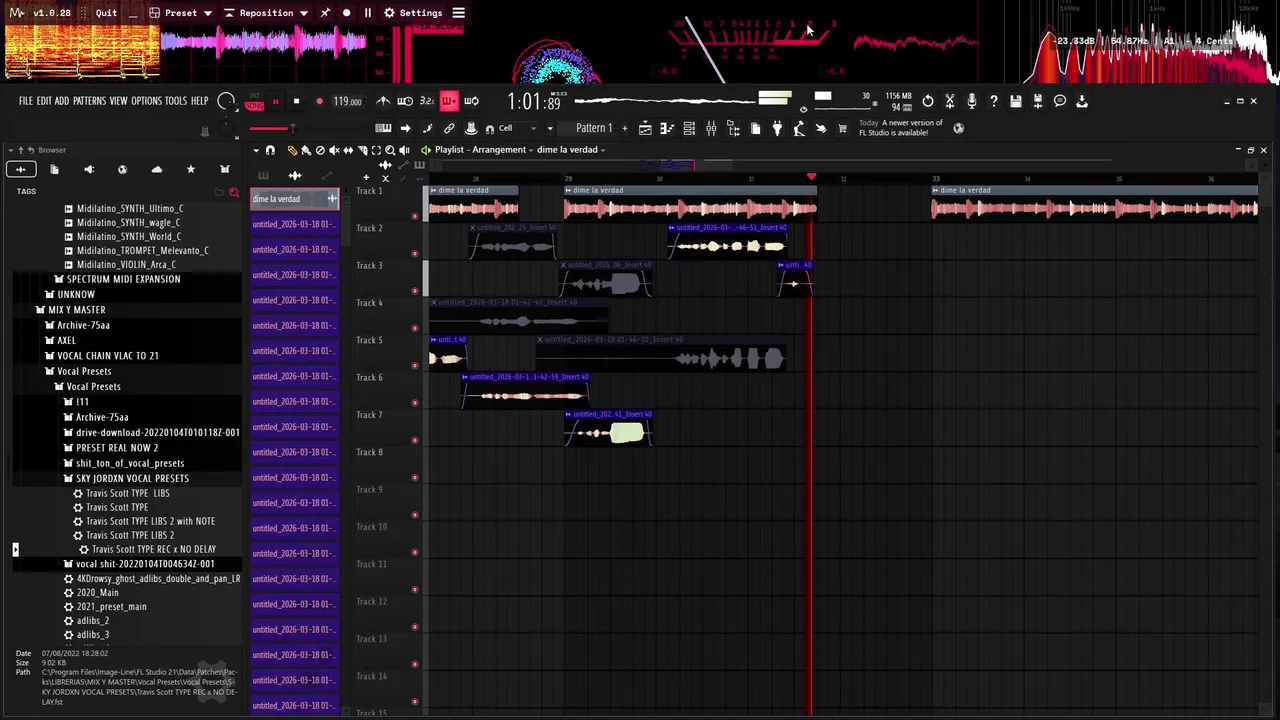This screenshot has width=1280, height=720.
Task: Mute Track 5 with its green dot
Action: pyautogui.click(x=415, y=365)
